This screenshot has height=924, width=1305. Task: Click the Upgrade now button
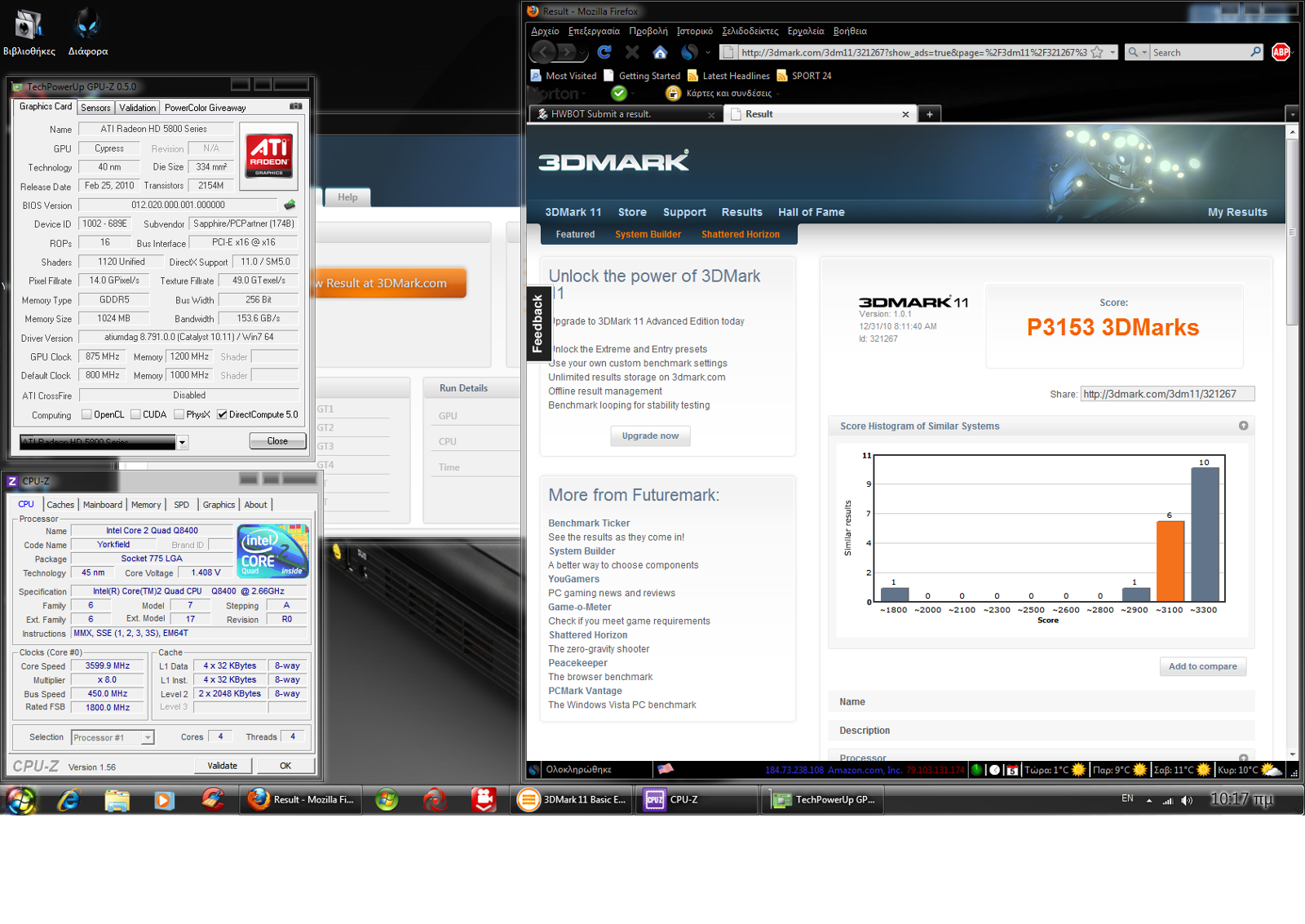650,435
